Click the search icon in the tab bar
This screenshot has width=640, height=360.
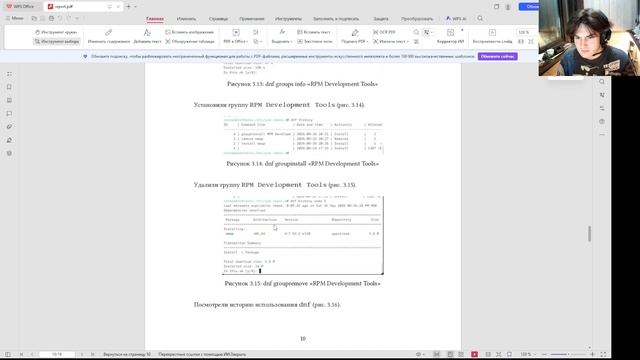point(480,18)
